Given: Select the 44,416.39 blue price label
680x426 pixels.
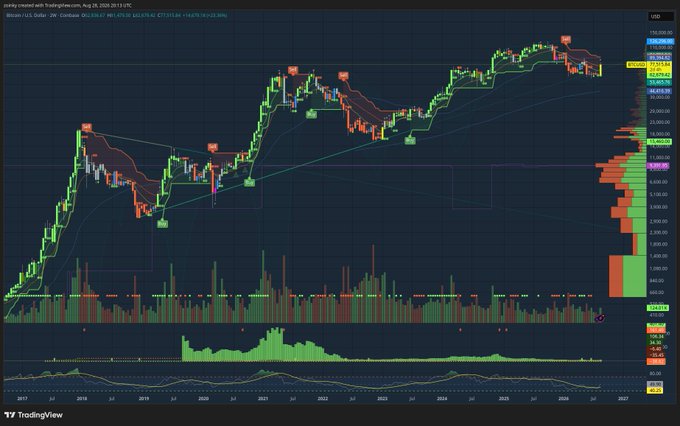Looking at the screenshot, I should pyautogui.click(x=660, y=91).
